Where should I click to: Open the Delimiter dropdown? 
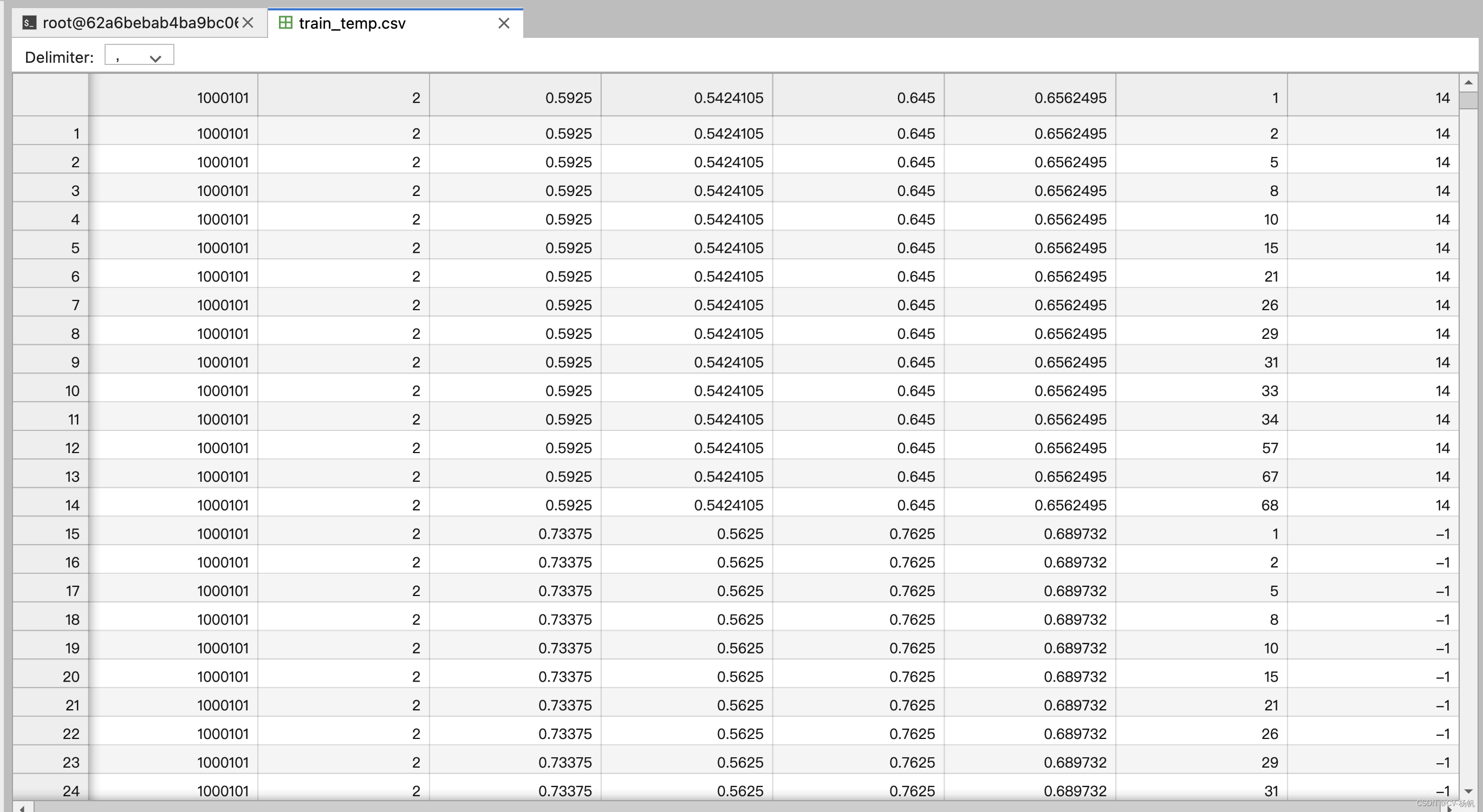(139, 56)
